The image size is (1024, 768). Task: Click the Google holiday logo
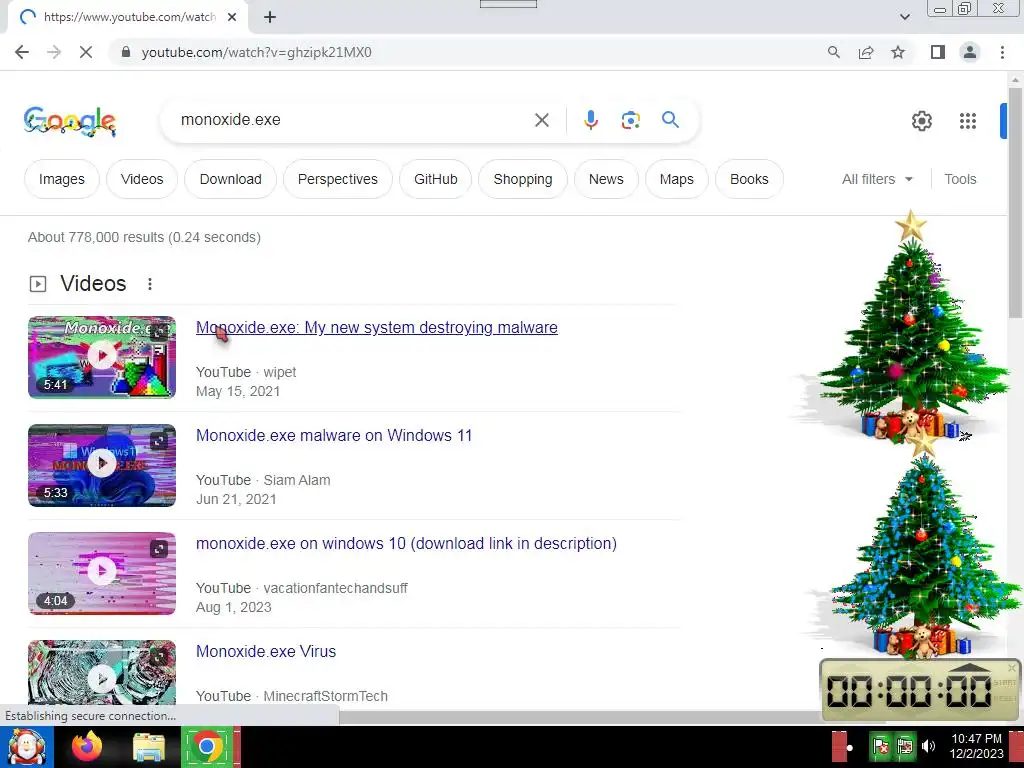[x=70, y=121]
